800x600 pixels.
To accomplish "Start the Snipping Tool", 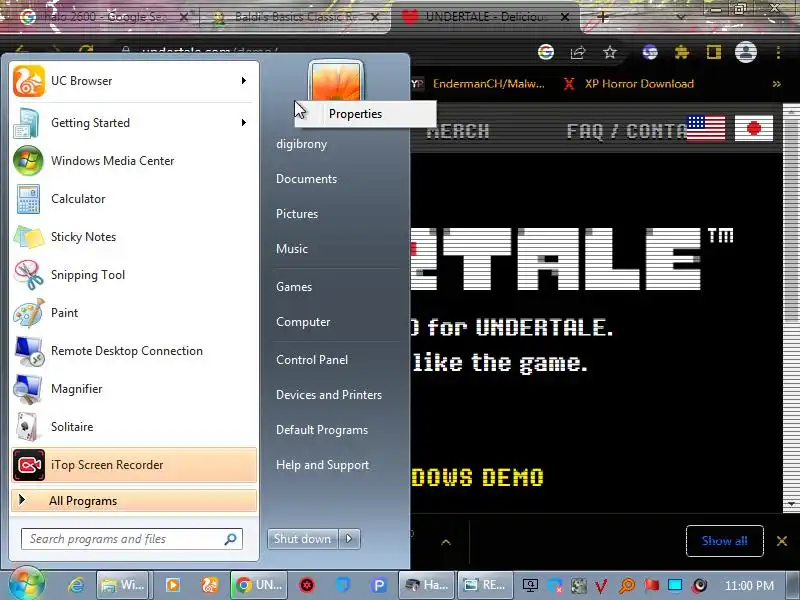I will [x=133, y=275].
